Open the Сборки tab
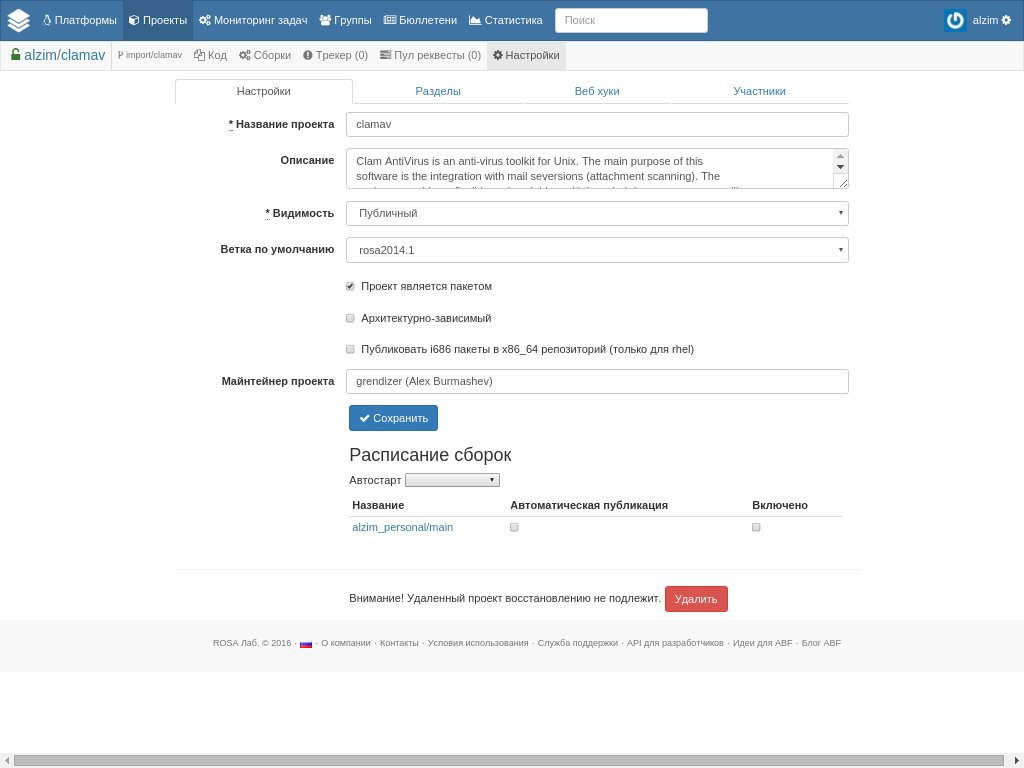This screenshot has width=1024, height=768. [x=264, y=56]
